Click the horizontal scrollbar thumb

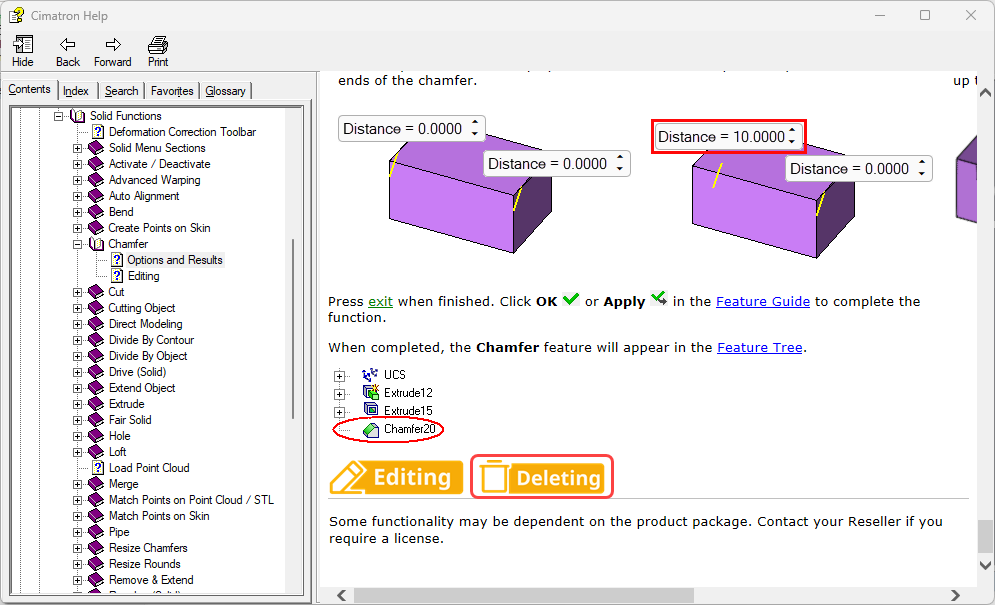[x=524, y=595]
